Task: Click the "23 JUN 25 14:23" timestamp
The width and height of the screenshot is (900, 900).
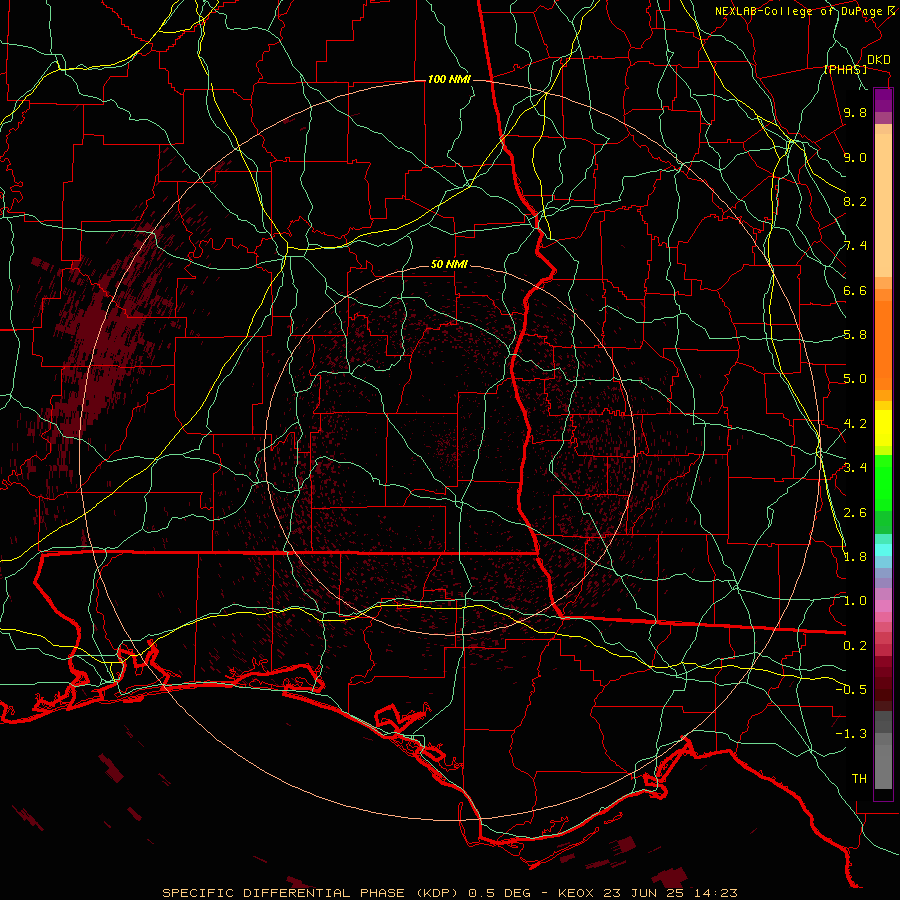Action: point(670,893)
